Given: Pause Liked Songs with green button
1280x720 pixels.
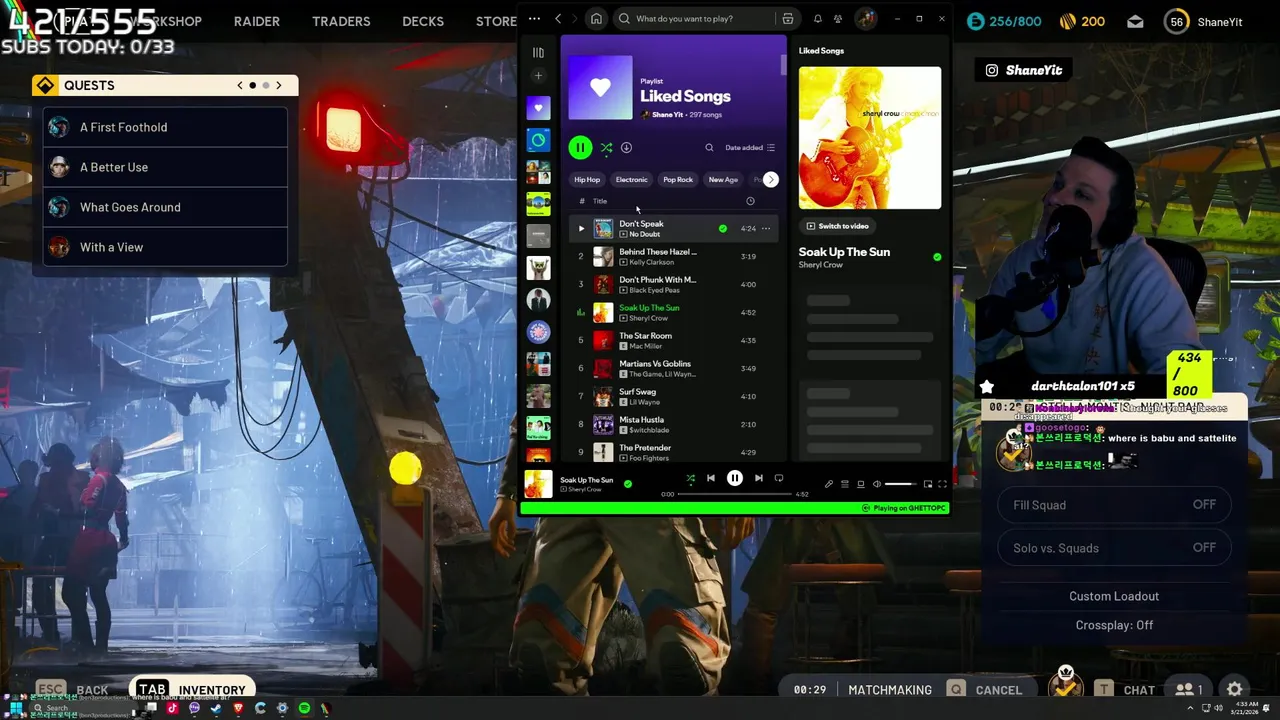Looking at the screenshot, I should click(x=580, y=148).
